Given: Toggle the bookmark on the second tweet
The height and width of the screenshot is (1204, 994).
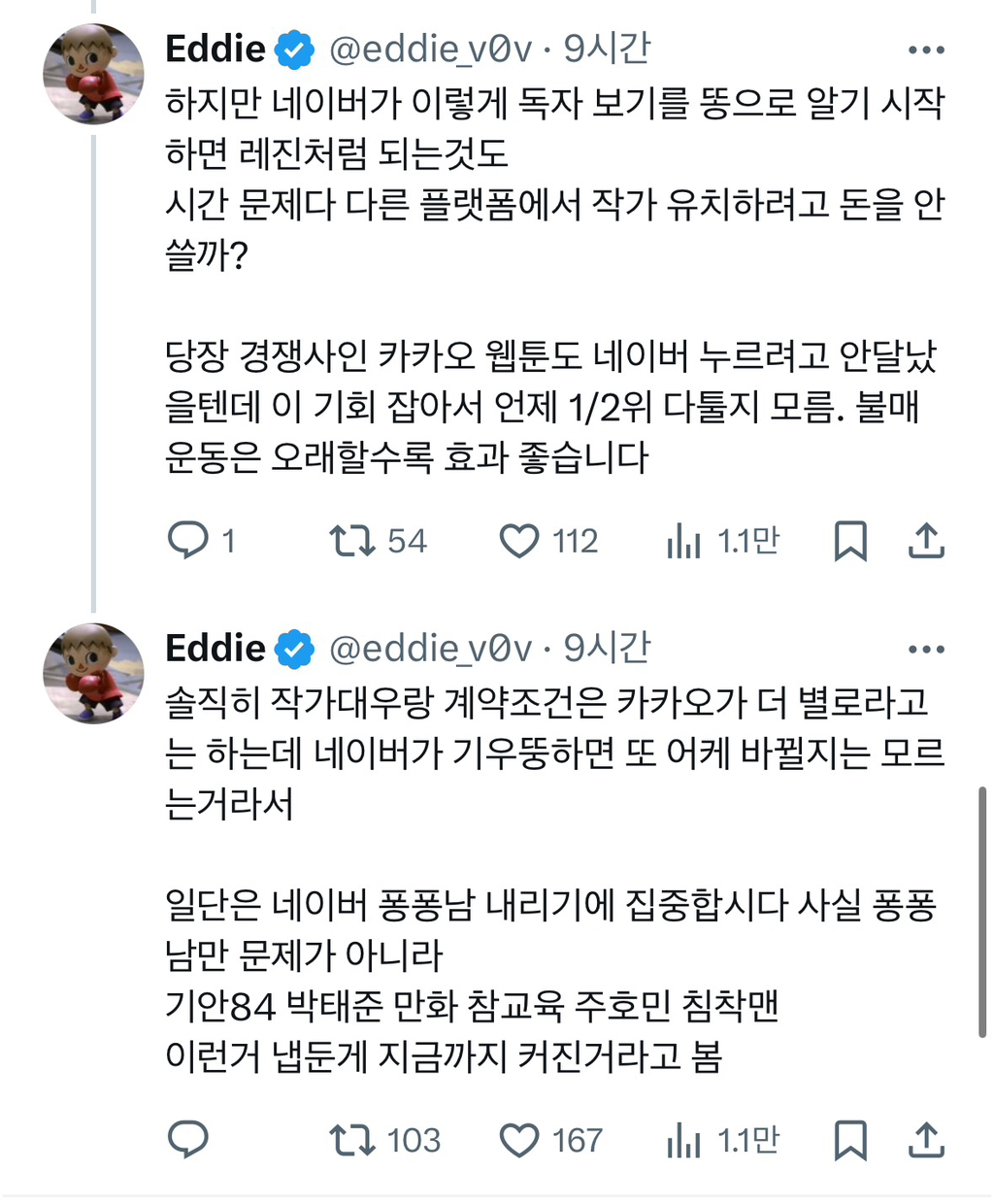Looking at the screenshot, I should pos(851,1141).
